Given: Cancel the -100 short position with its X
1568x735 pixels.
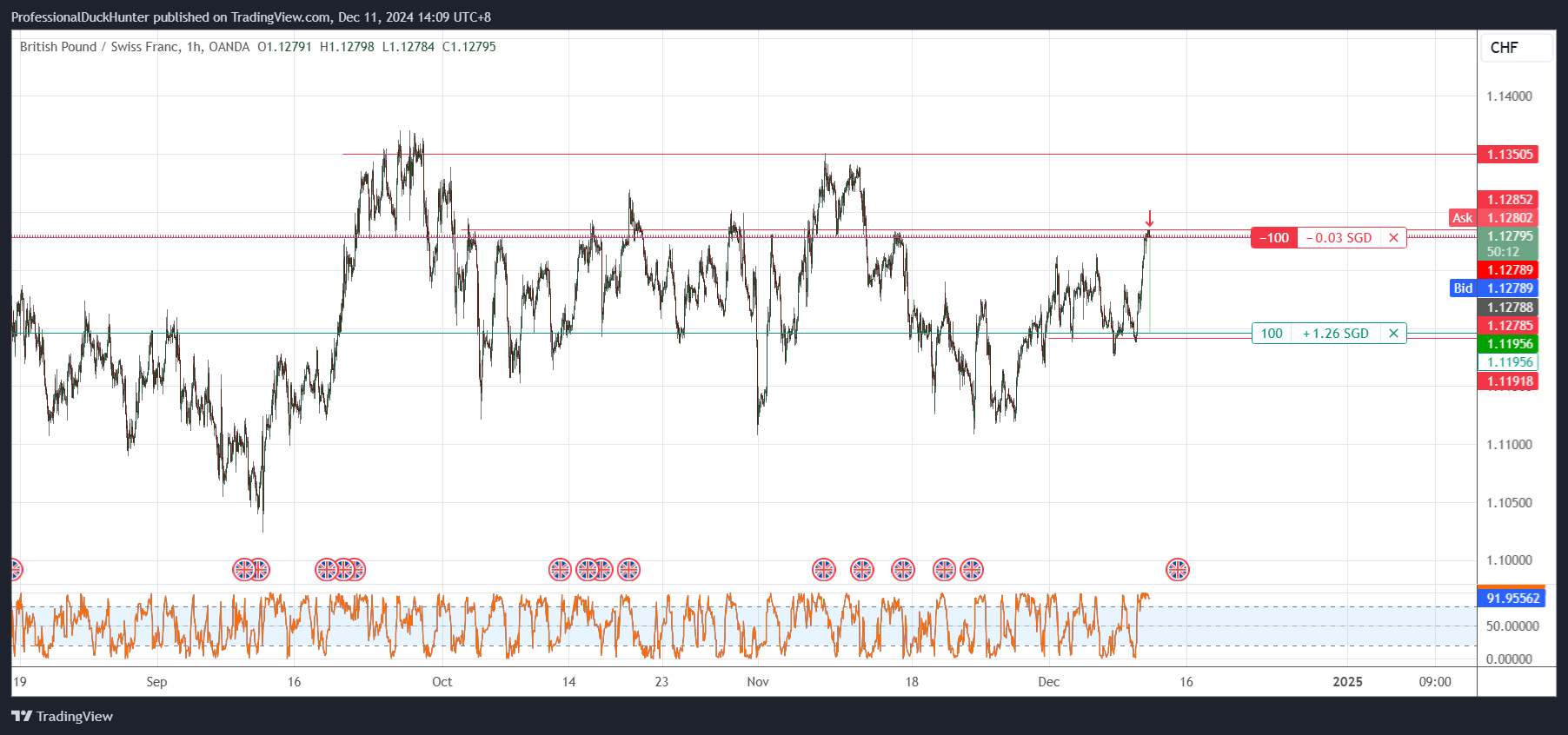Looking at the screenshot, I should pos(1393,237).
